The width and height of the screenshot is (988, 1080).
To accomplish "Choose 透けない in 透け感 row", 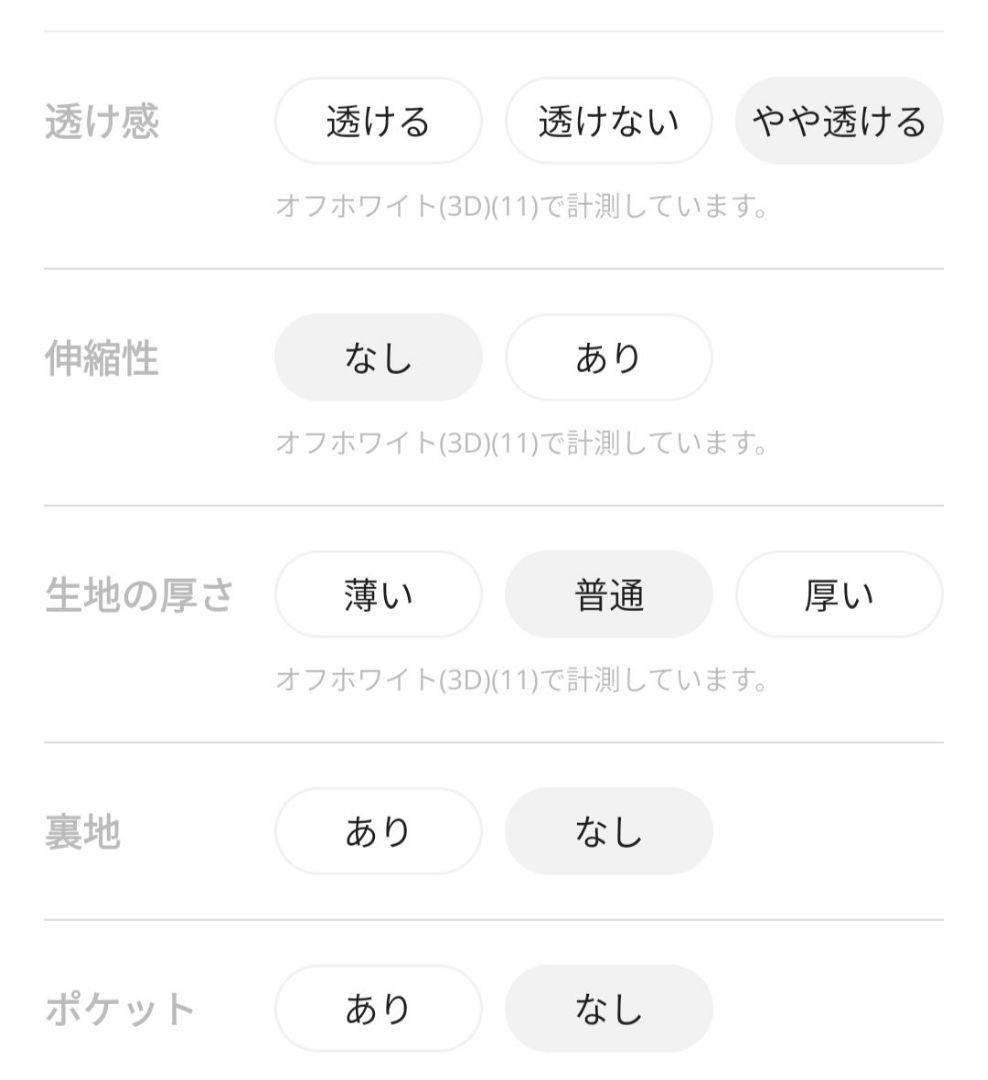I will 608,121.
